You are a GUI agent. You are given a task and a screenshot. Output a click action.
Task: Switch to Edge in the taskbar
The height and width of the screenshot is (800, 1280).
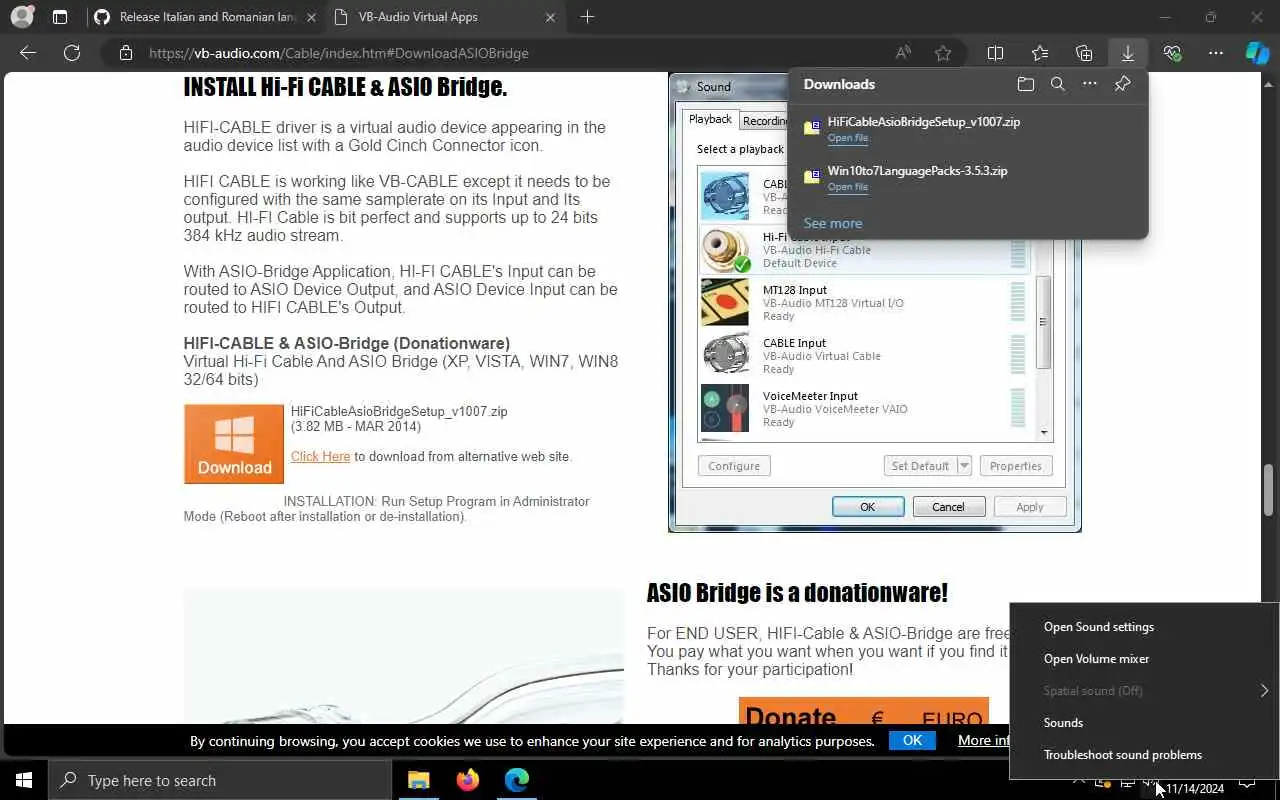click(x=516, y=780)
